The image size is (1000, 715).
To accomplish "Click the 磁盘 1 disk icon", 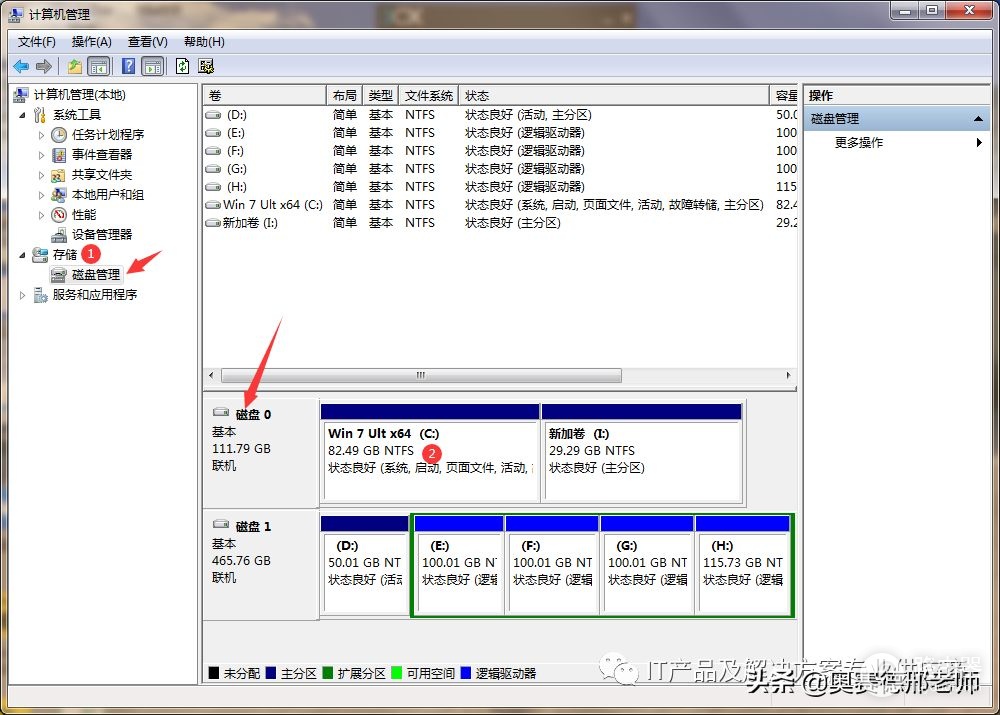I will pyautogui.click(x=221, y=524).
